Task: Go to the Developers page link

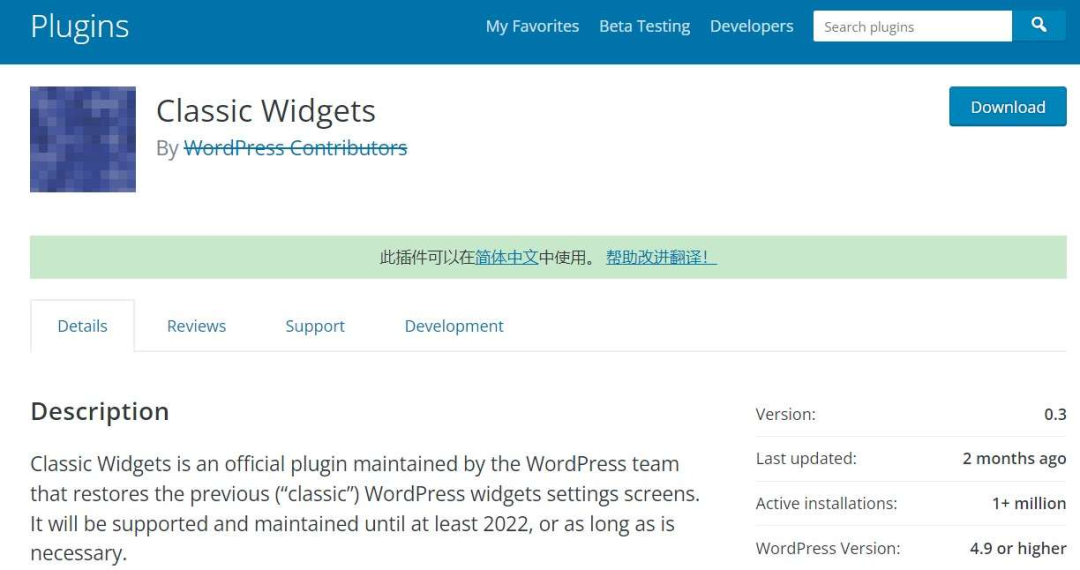Action: click(x=751, y=26)
